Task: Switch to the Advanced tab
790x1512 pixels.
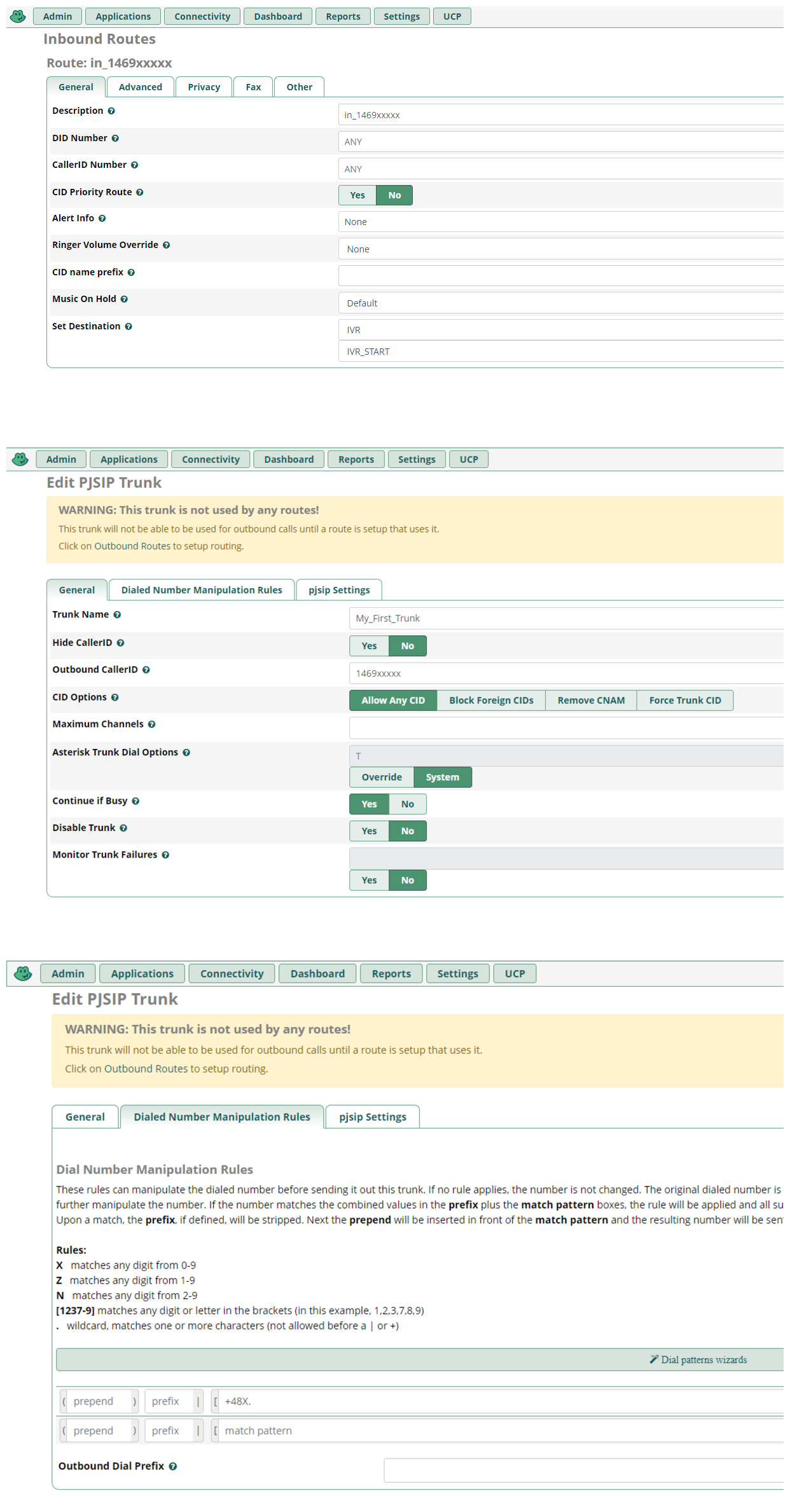Action: (x=140, y=87)
